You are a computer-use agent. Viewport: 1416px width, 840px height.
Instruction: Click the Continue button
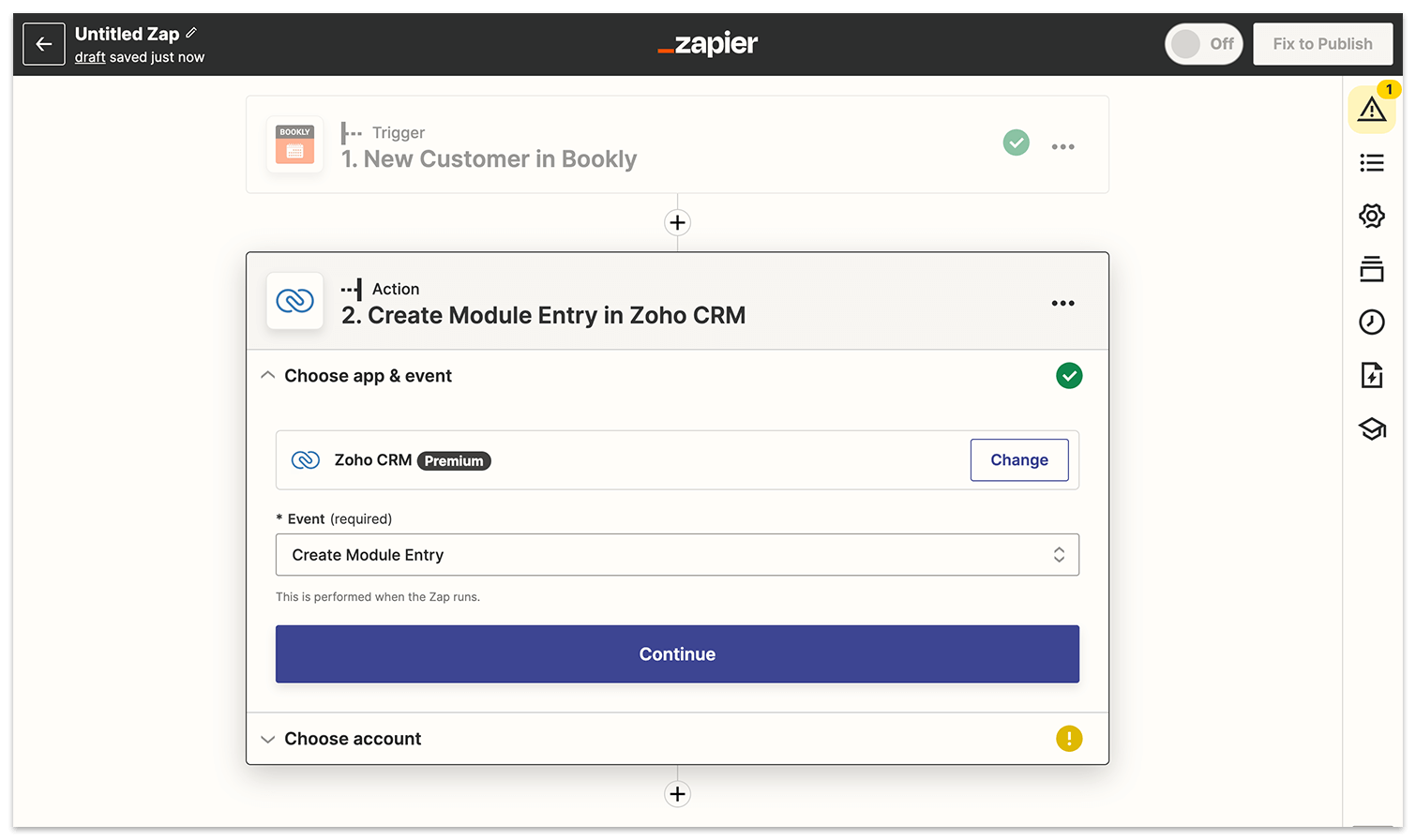[x=677, y=654]
